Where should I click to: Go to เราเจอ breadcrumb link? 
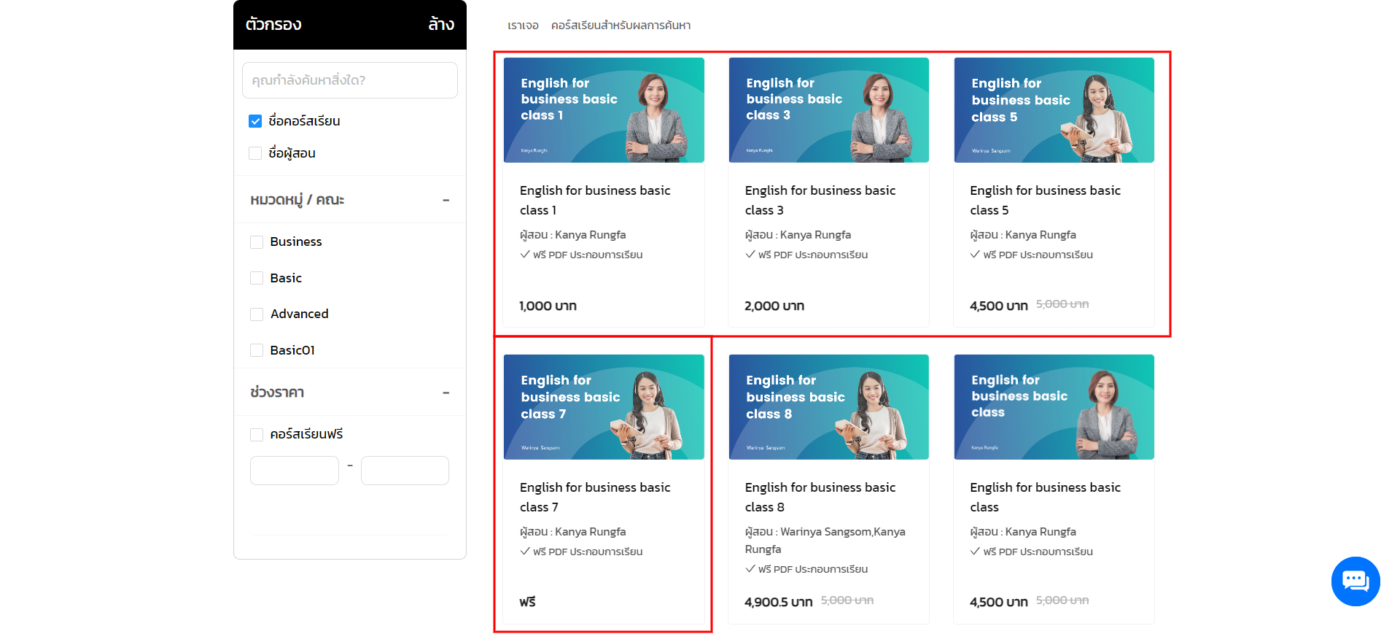[522, 25]
